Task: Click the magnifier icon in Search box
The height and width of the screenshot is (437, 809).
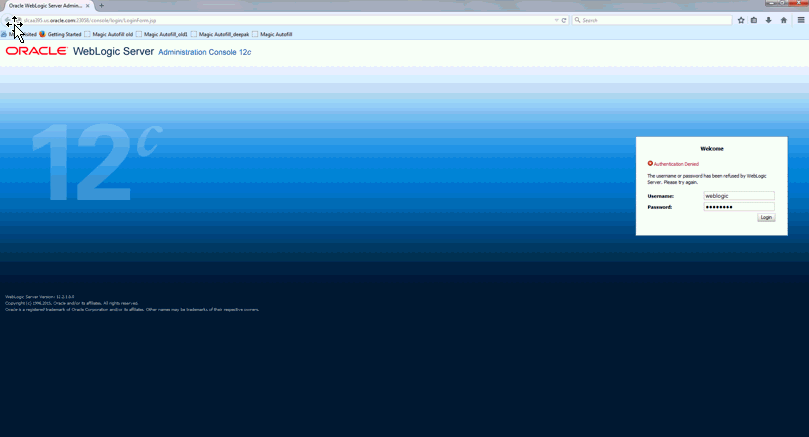Action: pos(577,20)
